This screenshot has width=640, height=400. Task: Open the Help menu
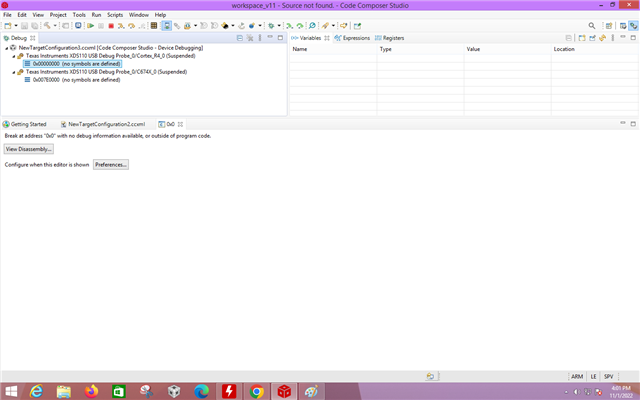[x=160, y=15]
